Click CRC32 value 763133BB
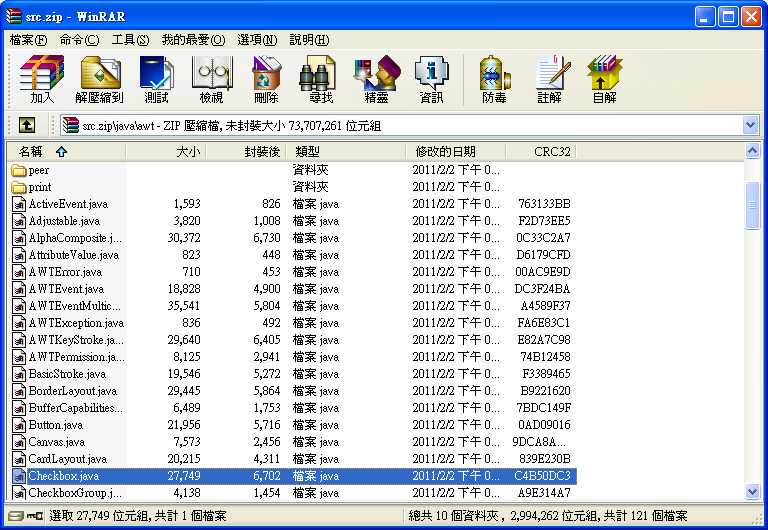Image resolution: width=768 pixels, height=530 pixels. tap(544, 204)
